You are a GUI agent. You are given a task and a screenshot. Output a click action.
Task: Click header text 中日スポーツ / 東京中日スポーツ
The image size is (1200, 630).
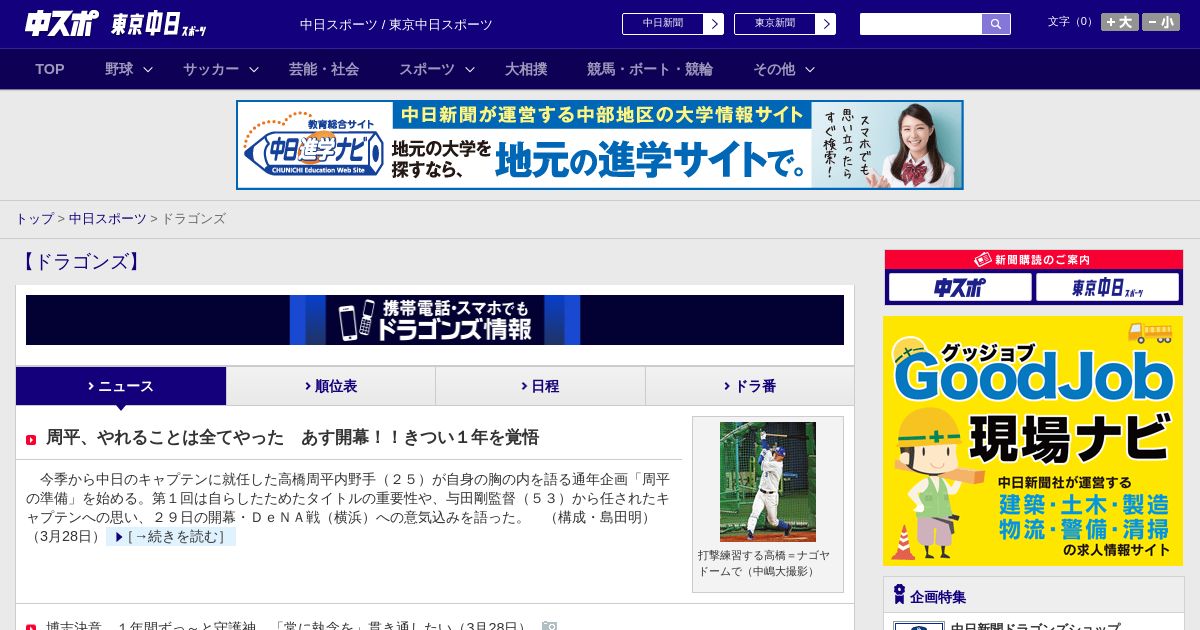click(396, 24)
